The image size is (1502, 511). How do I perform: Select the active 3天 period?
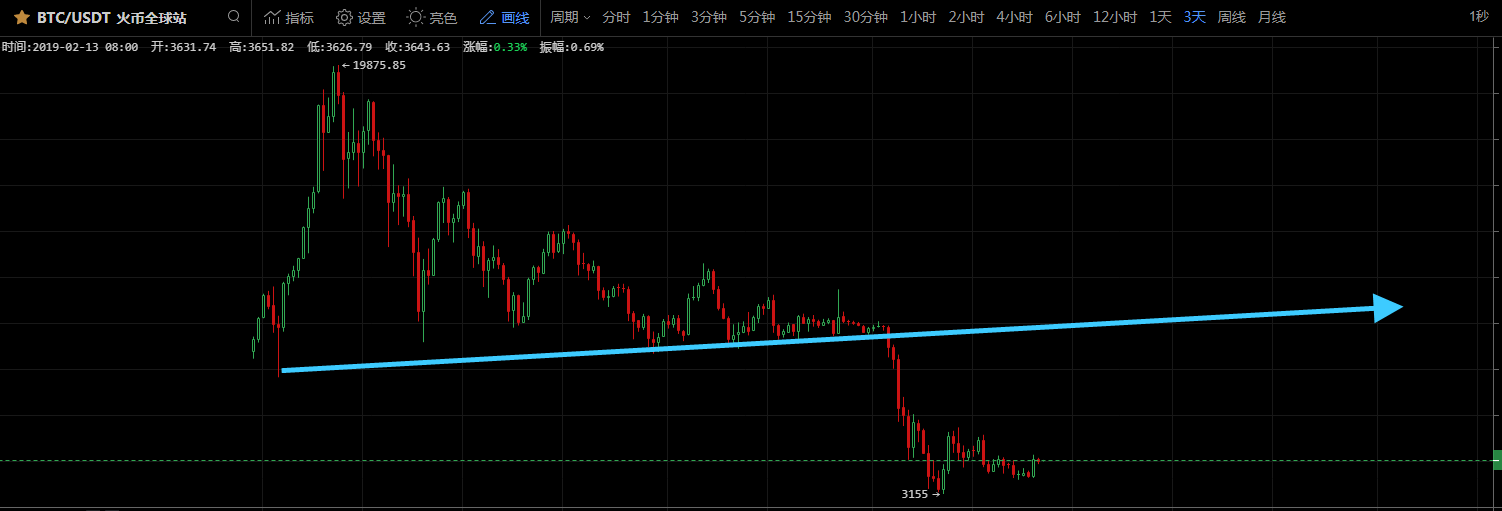1194,17
